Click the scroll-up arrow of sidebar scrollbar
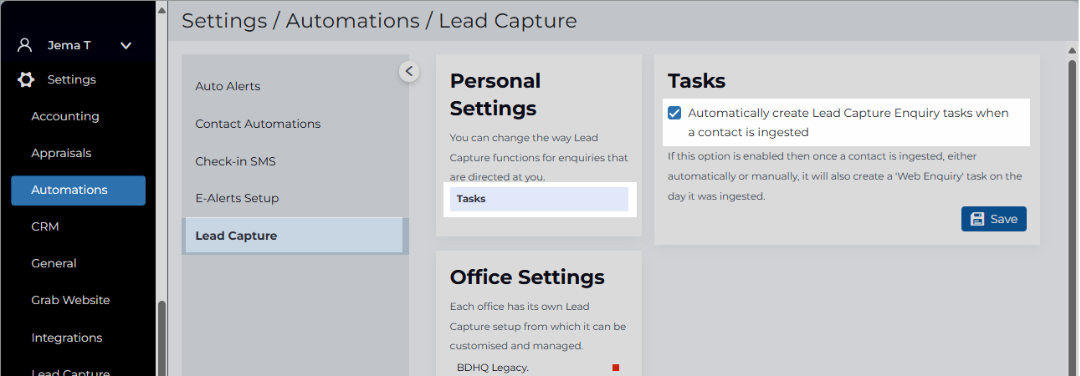 162,10
